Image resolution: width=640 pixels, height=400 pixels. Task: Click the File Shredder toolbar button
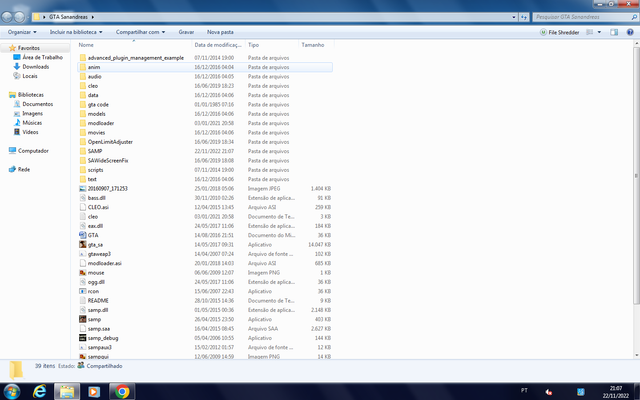tap(560, 32)
